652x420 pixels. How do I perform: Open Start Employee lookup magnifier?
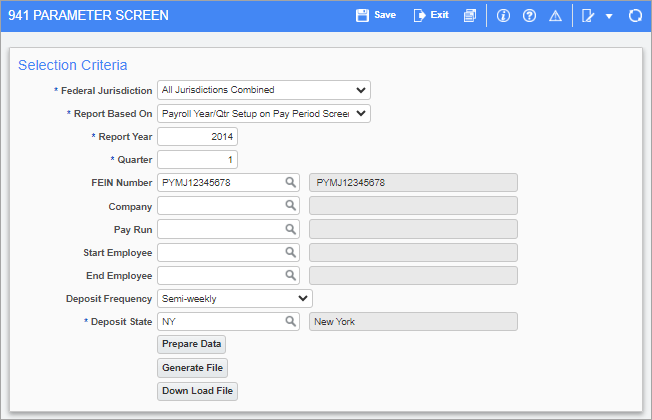(291, 252)
